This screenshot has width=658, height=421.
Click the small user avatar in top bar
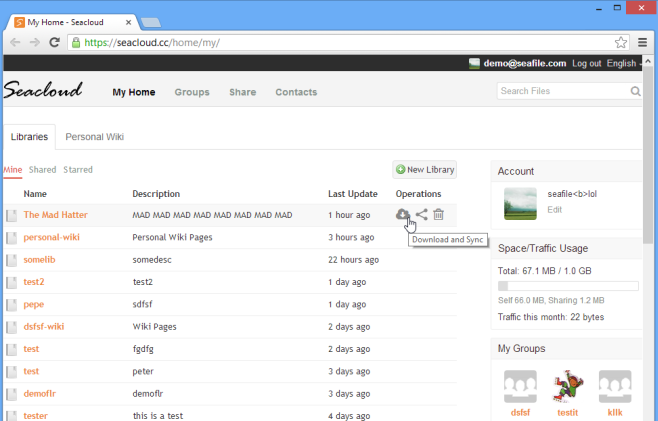point(474,63)
